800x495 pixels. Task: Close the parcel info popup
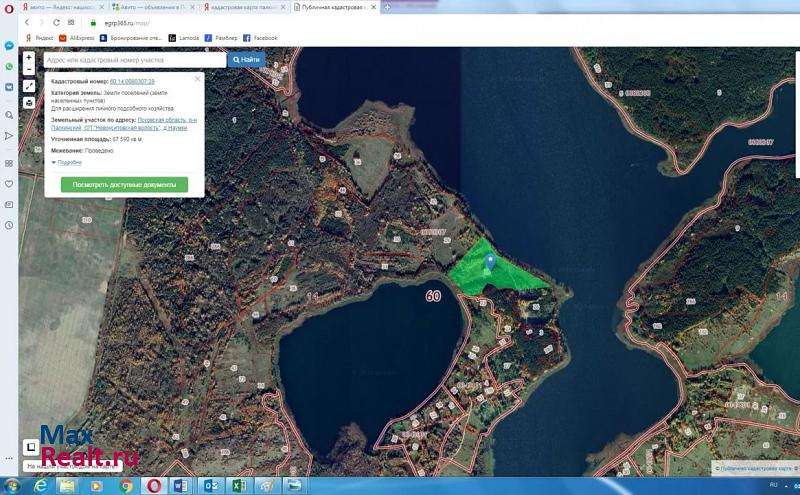click(x=198, y=77)
